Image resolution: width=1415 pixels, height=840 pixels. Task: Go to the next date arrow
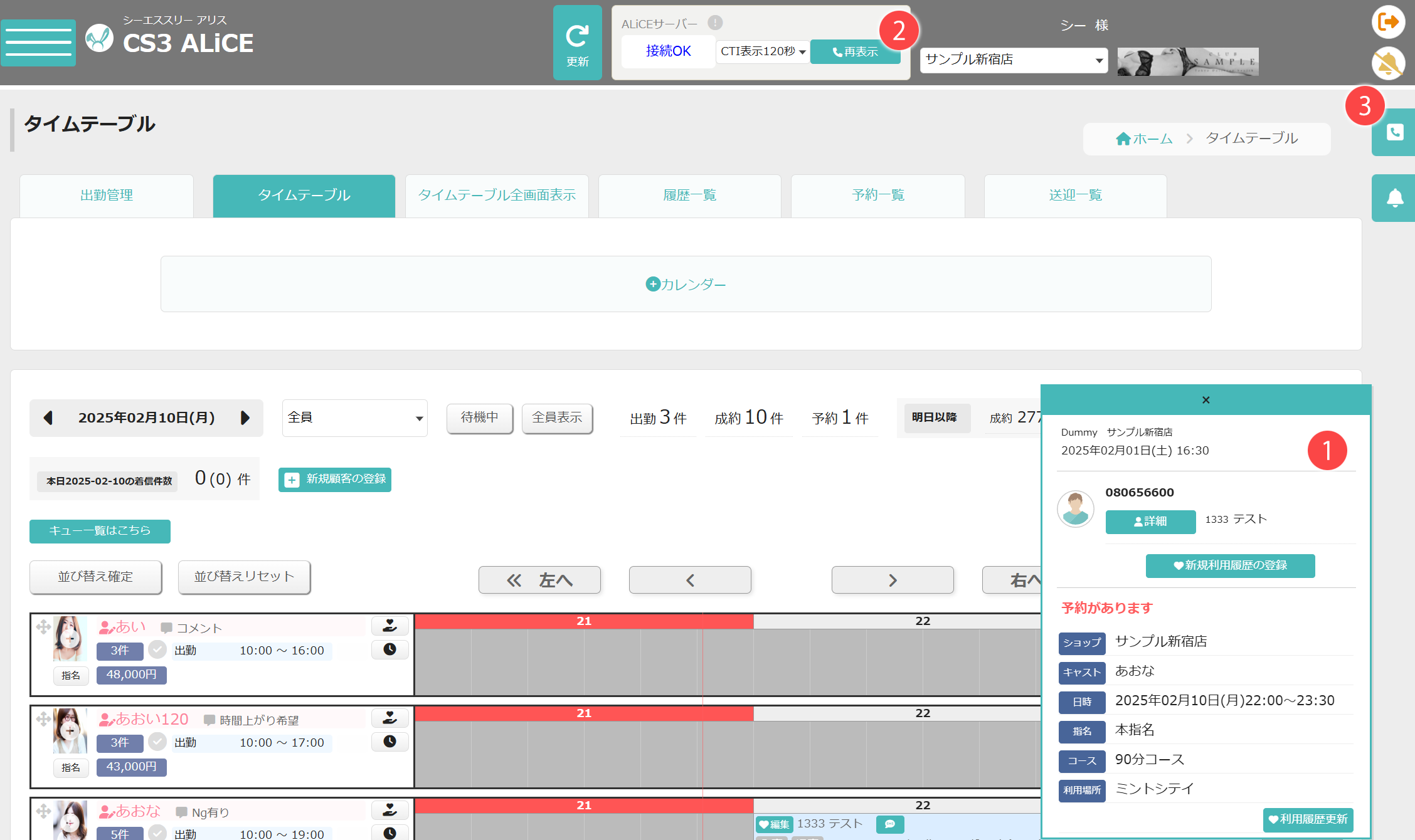[245, 417]
